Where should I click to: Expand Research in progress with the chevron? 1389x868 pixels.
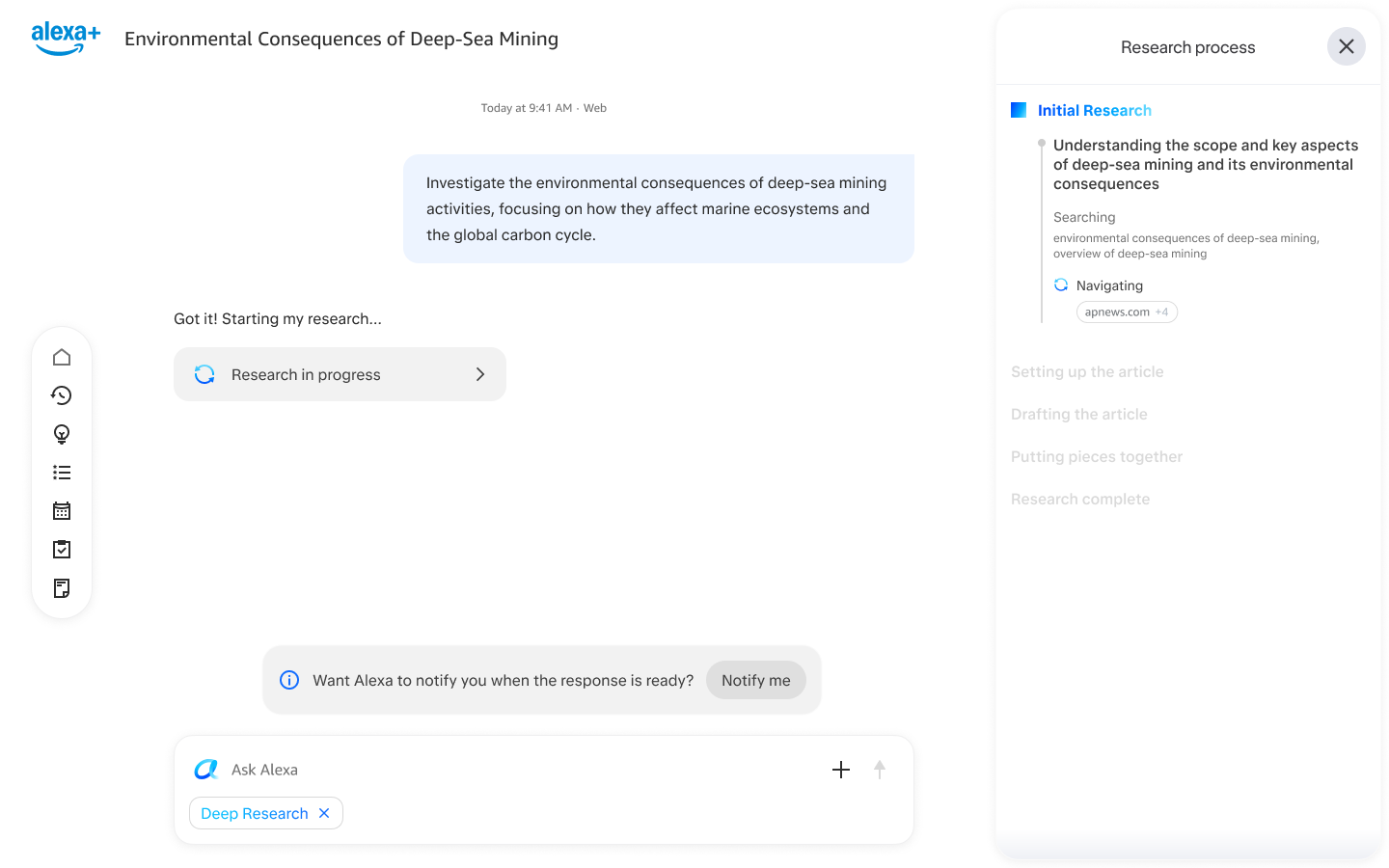coord(480,374)
